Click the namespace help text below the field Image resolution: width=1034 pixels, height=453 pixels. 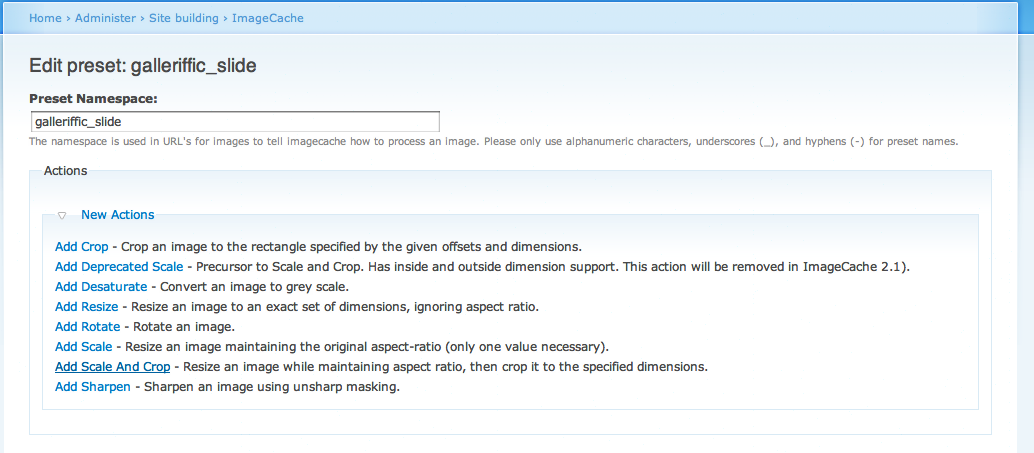tap(494, 141)
